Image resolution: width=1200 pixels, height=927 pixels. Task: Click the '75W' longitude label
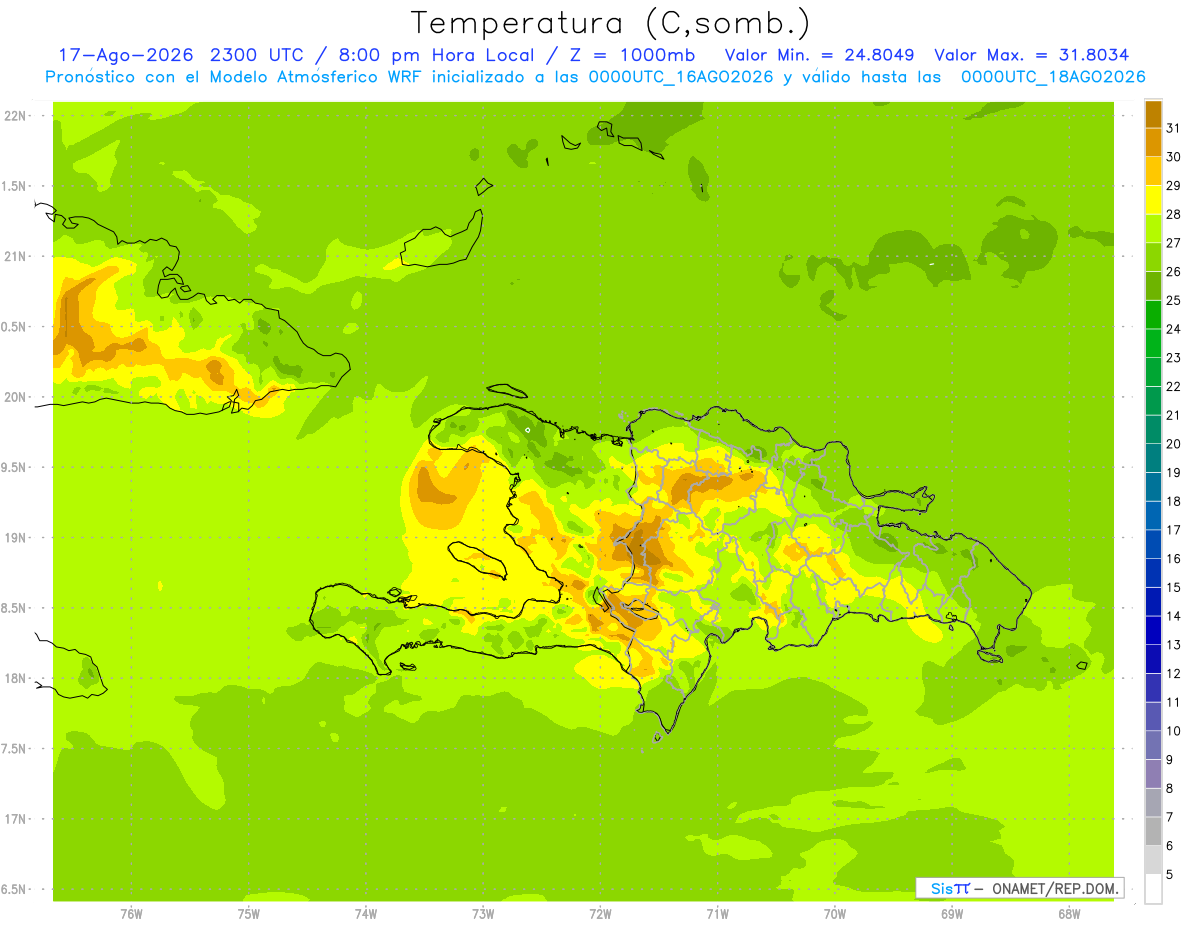(x=249, y=914)
